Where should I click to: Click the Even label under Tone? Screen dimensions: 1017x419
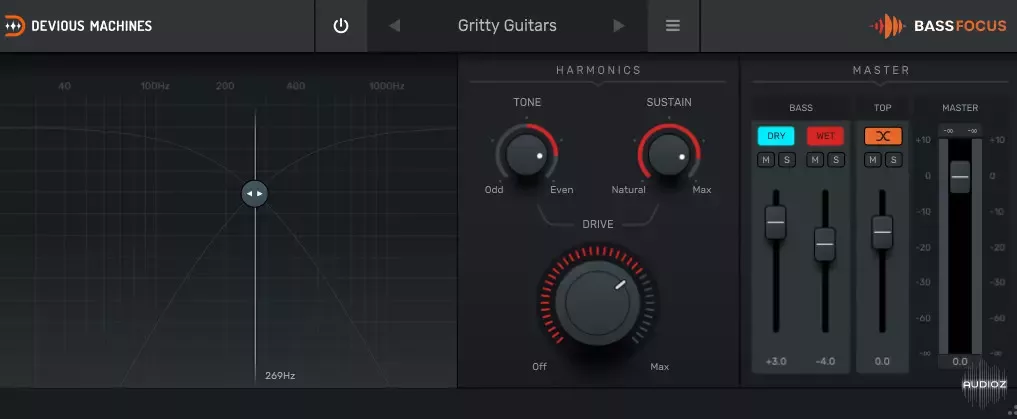pos(562,190)
